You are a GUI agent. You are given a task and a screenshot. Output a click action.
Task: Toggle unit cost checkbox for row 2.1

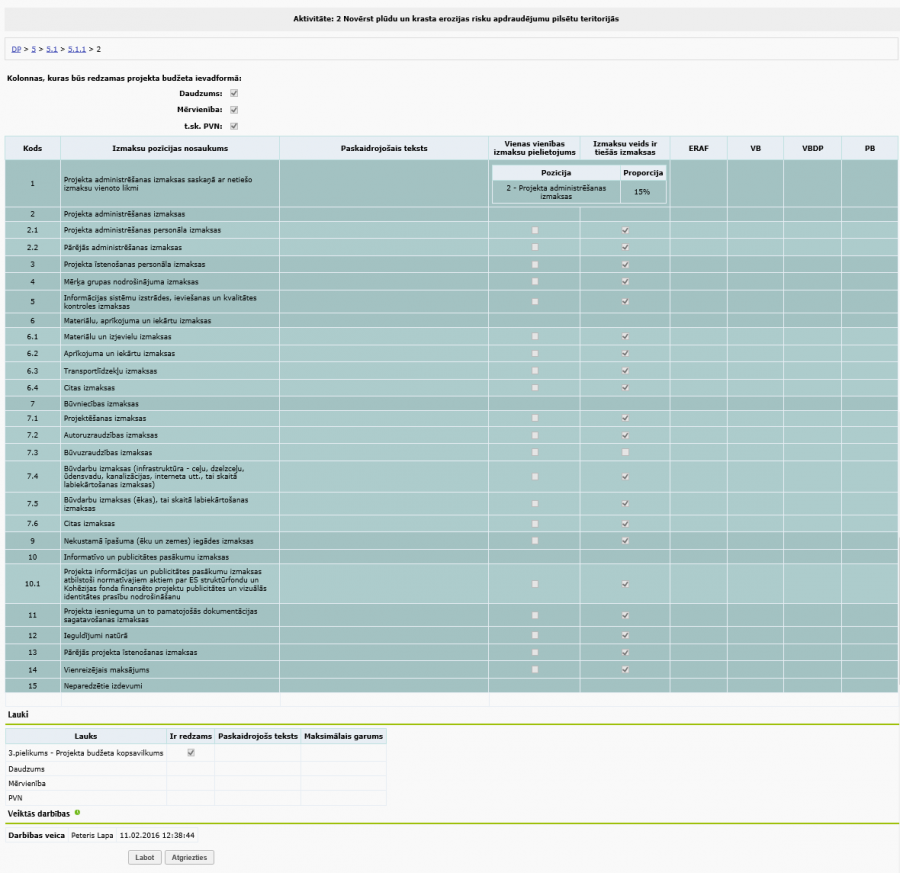(535, 230)
